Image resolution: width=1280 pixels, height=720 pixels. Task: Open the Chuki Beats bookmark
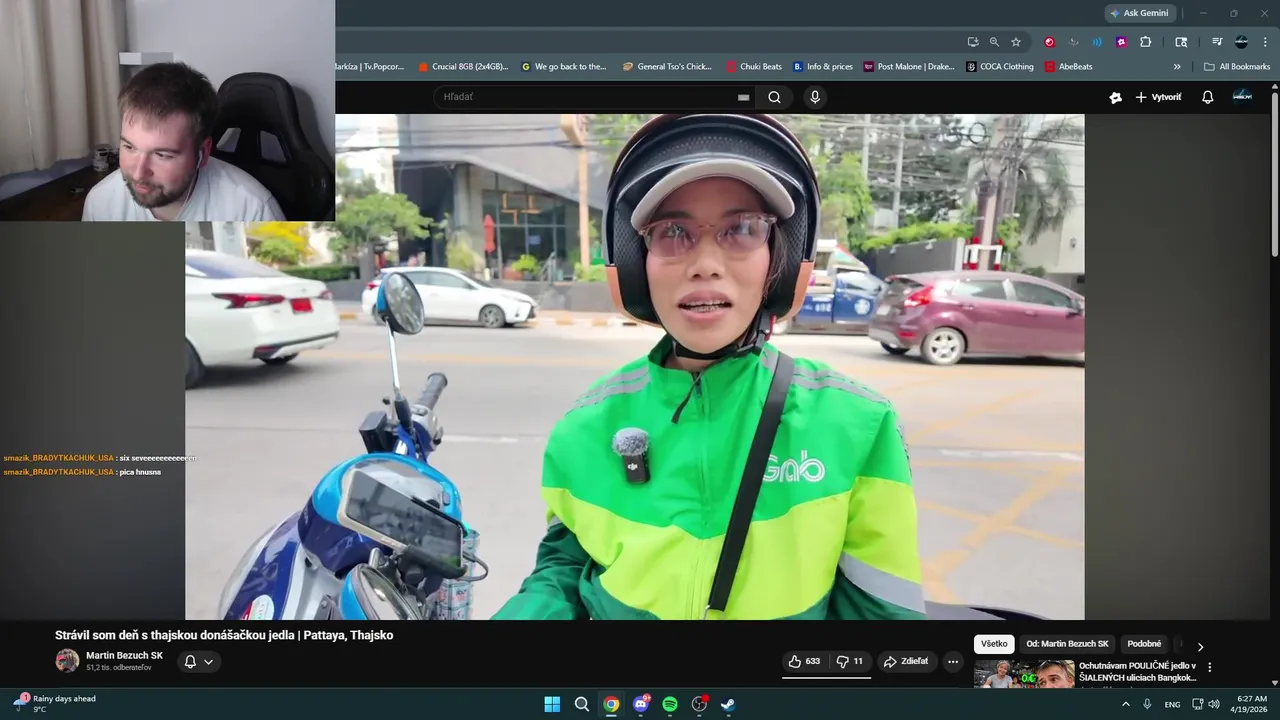tap(754, 67)
